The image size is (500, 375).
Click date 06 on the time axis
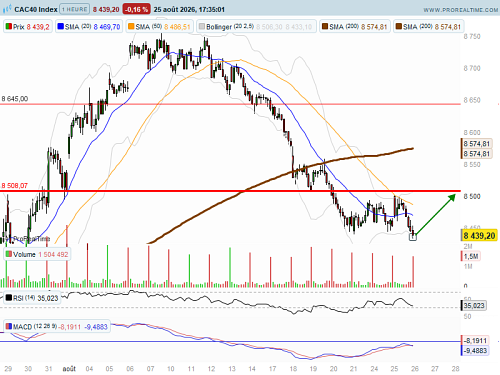[130, 369]
